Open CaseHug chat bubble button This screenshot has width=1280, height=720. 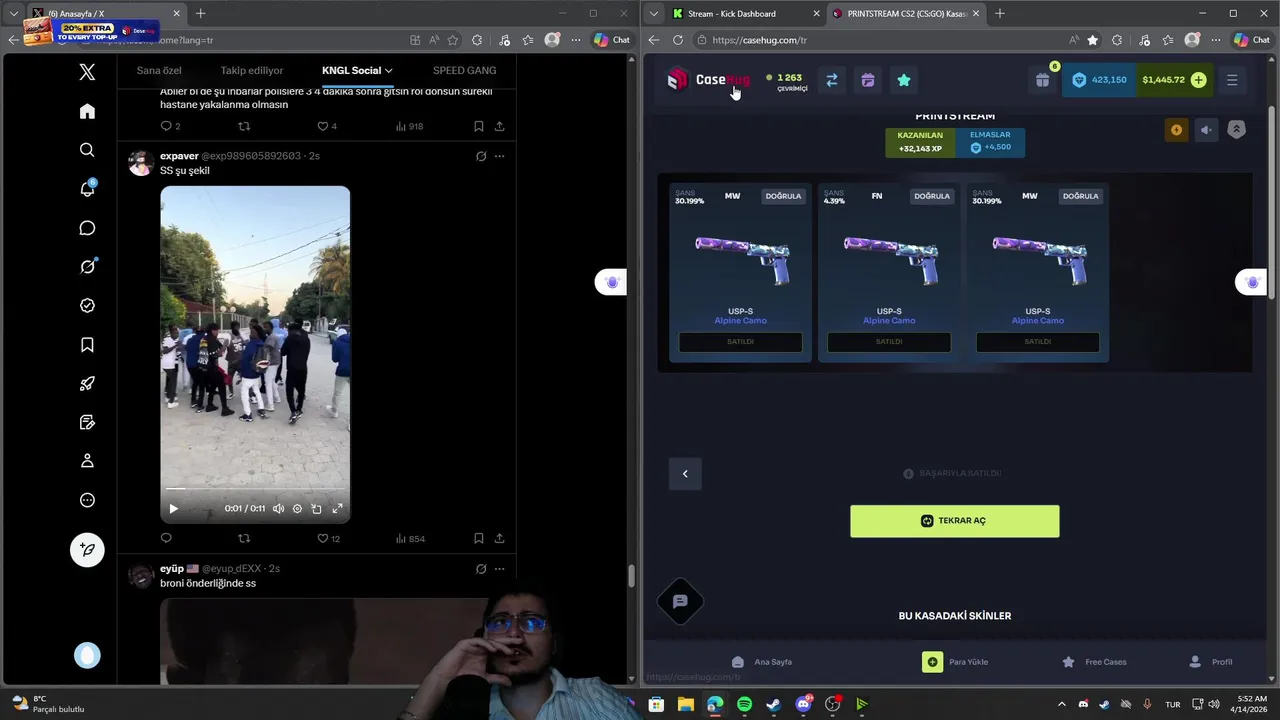tap(680, 602)
